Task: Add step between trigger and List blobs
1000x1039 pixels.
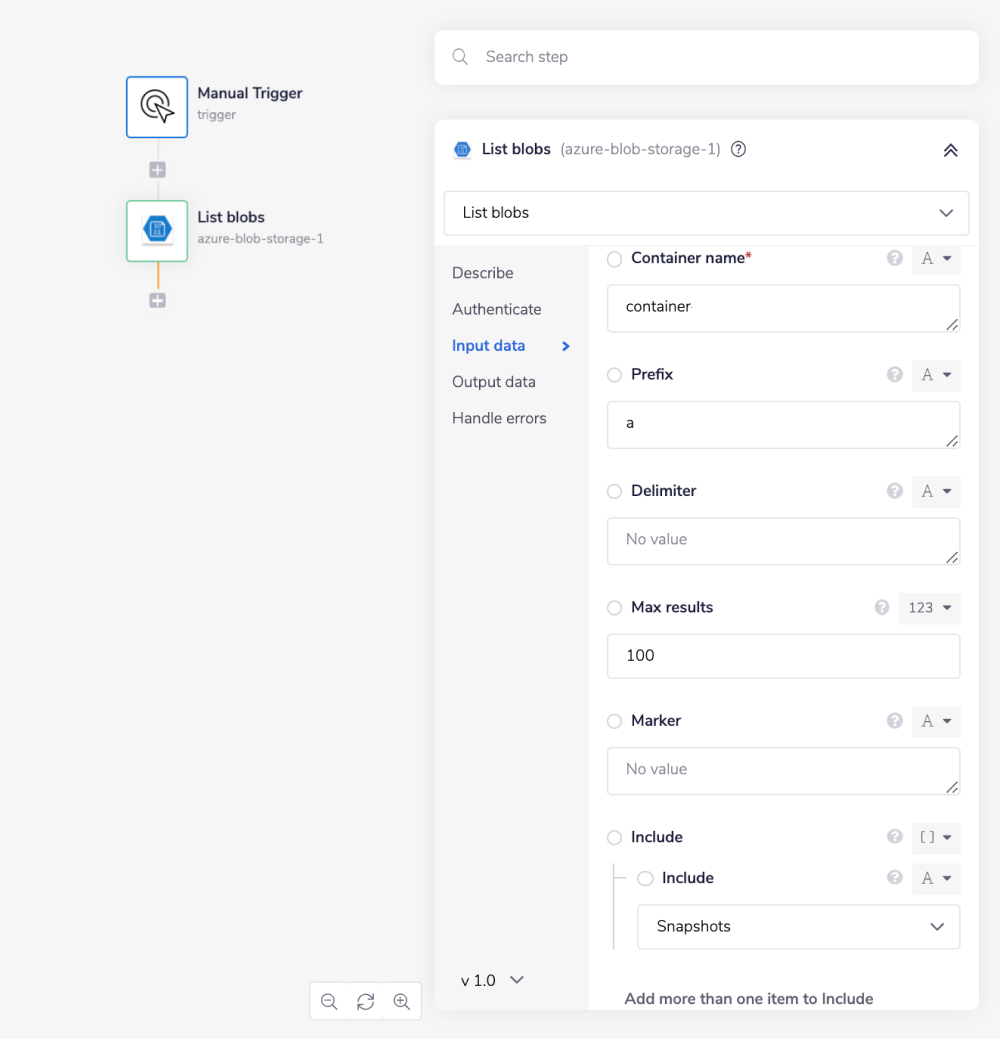Action: pyautogui.click(x=157, y=170)
